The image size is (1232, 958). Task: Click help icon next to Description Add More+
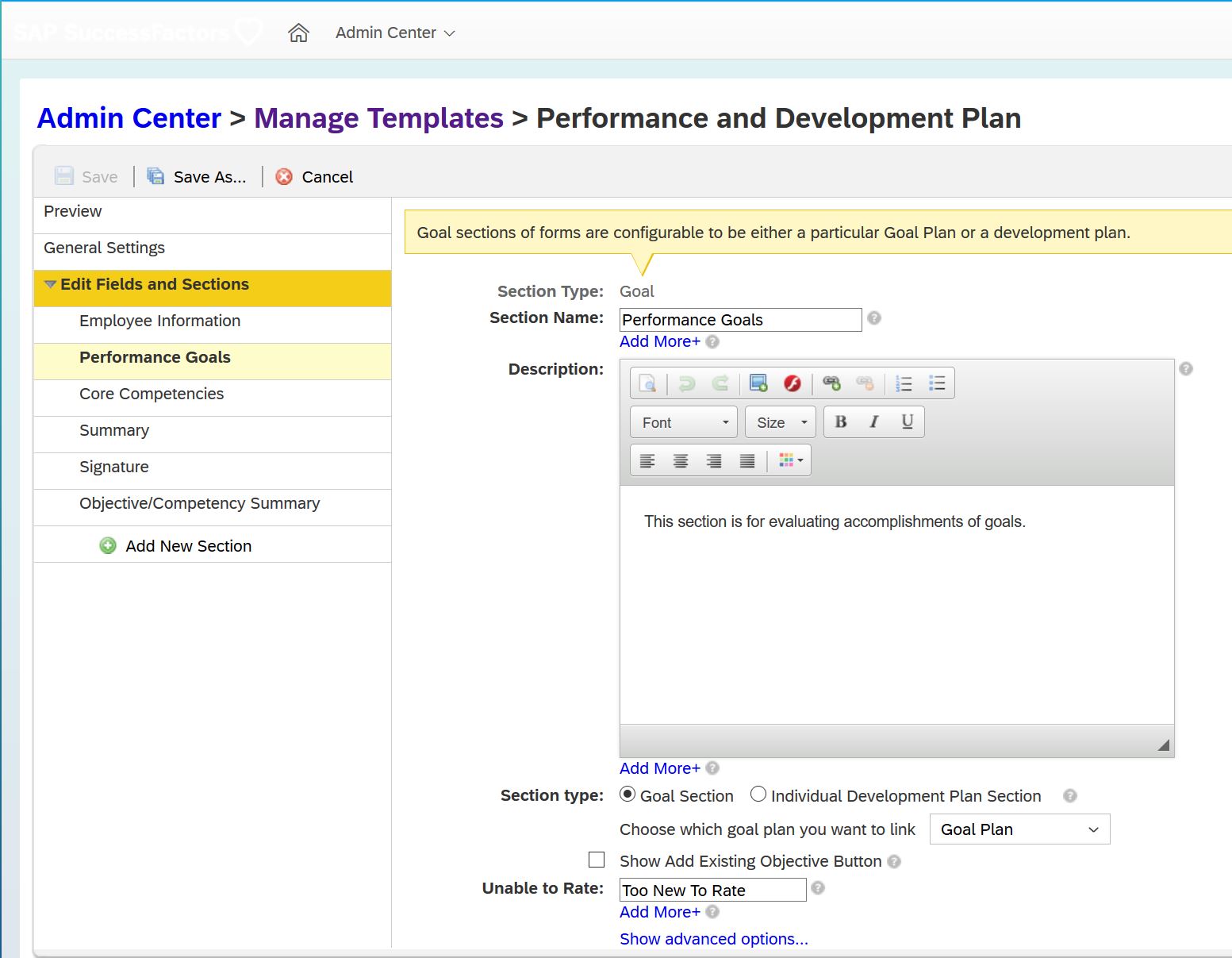[712, 768]
